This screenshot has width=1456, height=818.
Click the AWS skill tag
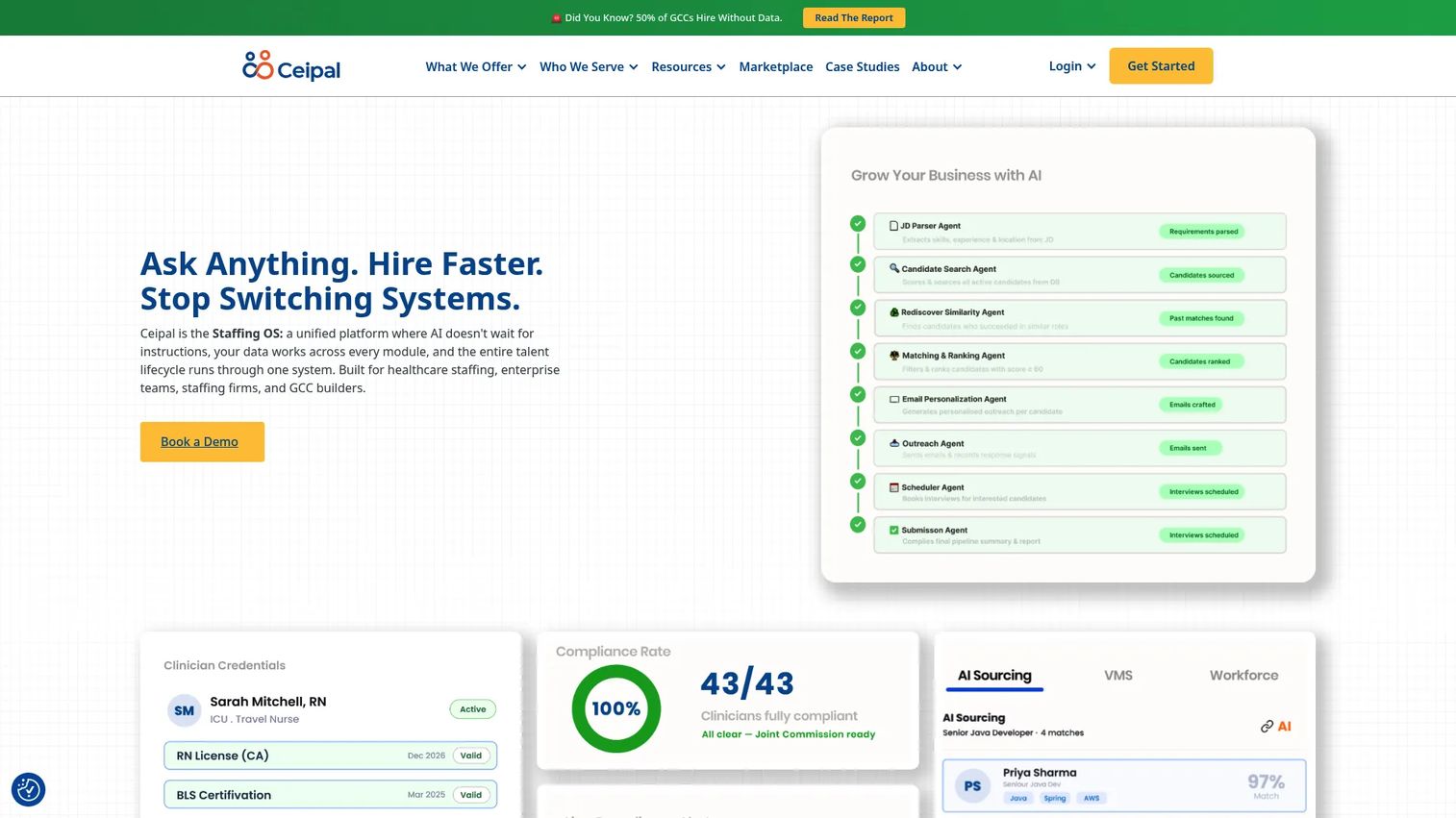coord(1092,798)
